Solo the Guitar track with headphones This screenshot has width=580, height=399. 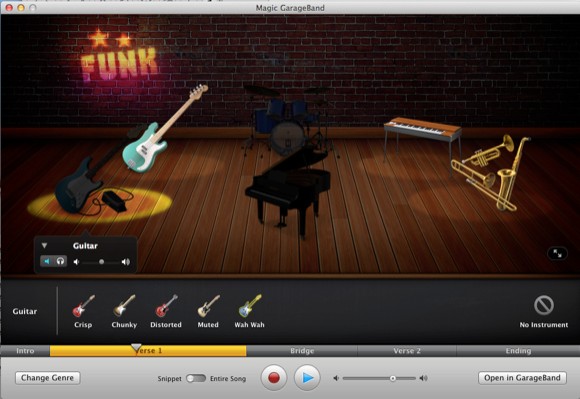[x=60, y=261]
